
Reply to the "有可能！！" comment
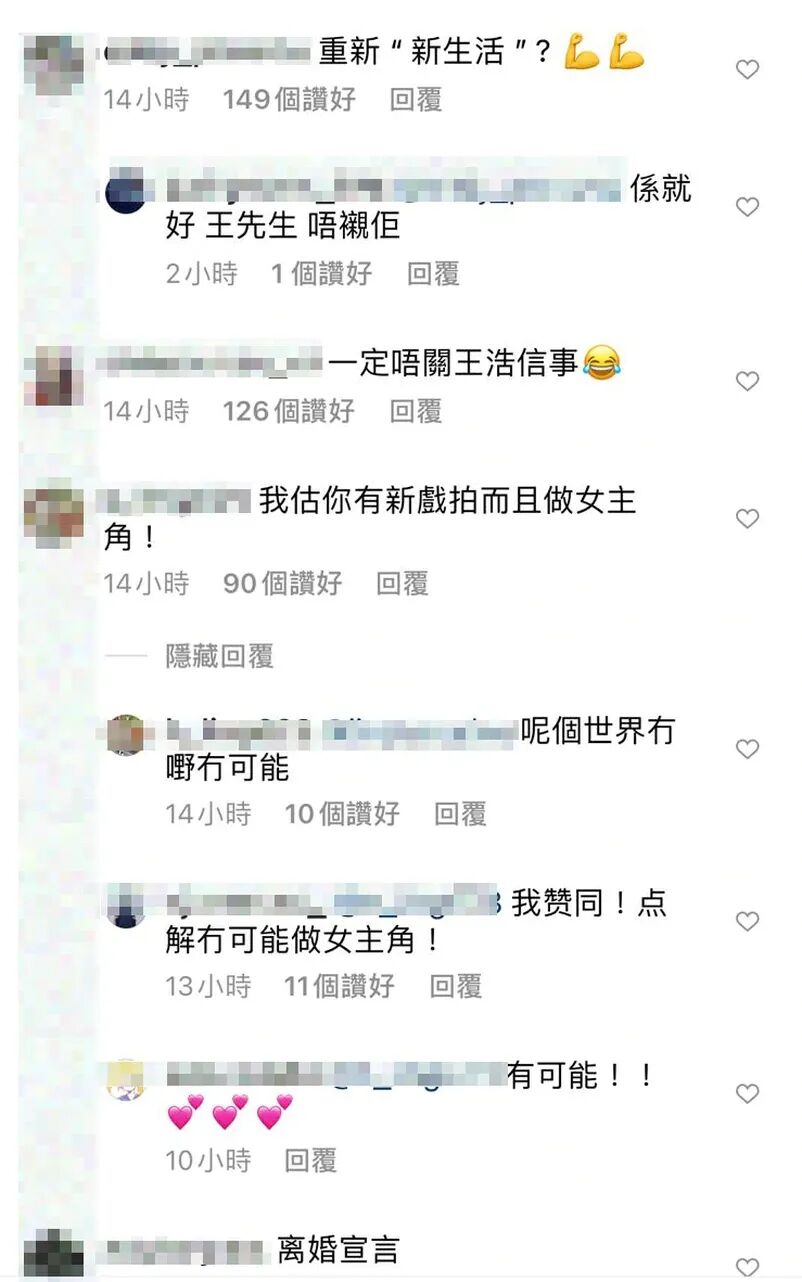pos(310,1160)
